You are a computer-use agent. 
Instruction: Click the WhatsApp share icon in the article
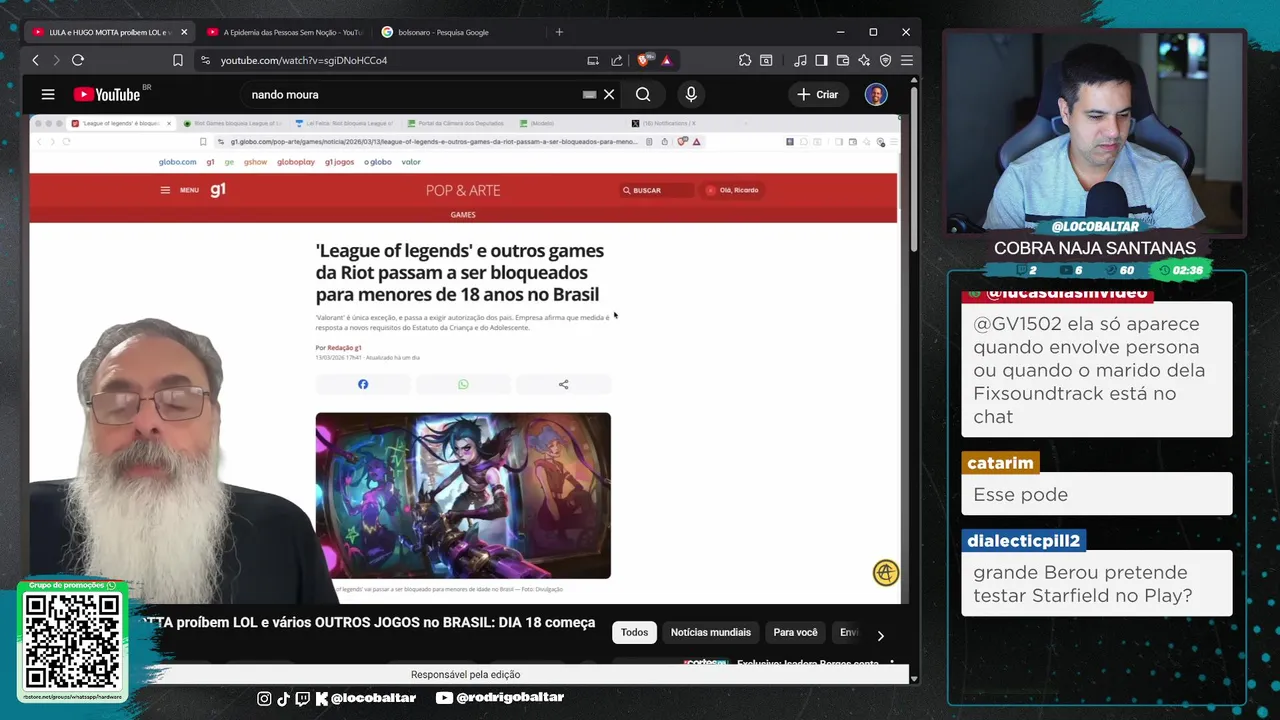tap(463, 384)
